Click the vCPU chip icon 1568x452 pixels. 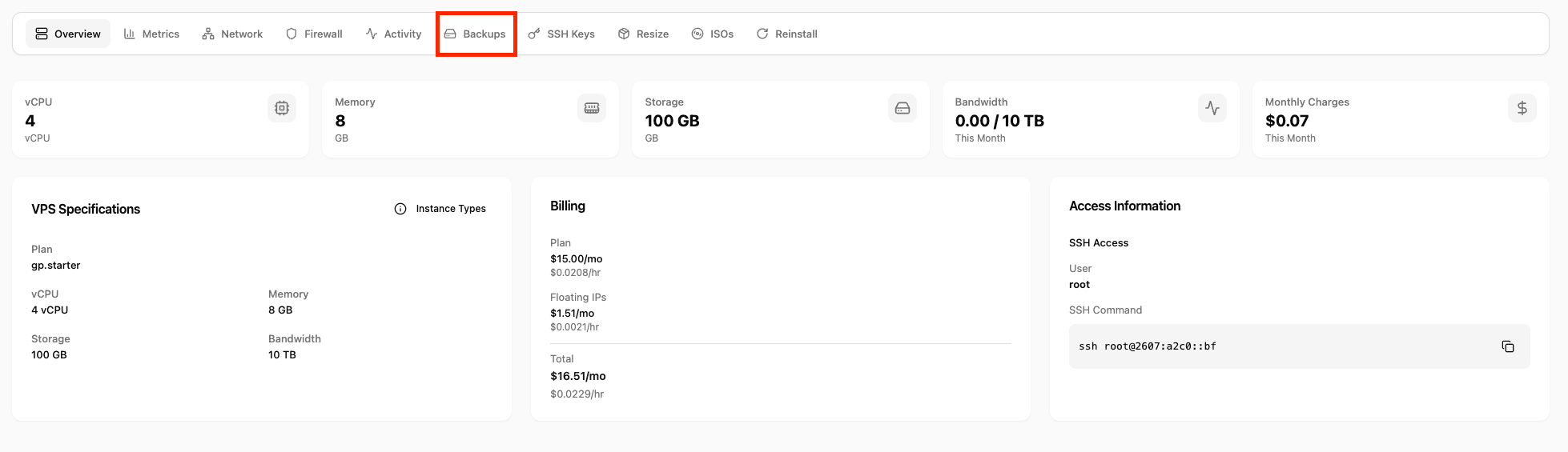coord(282,108)
